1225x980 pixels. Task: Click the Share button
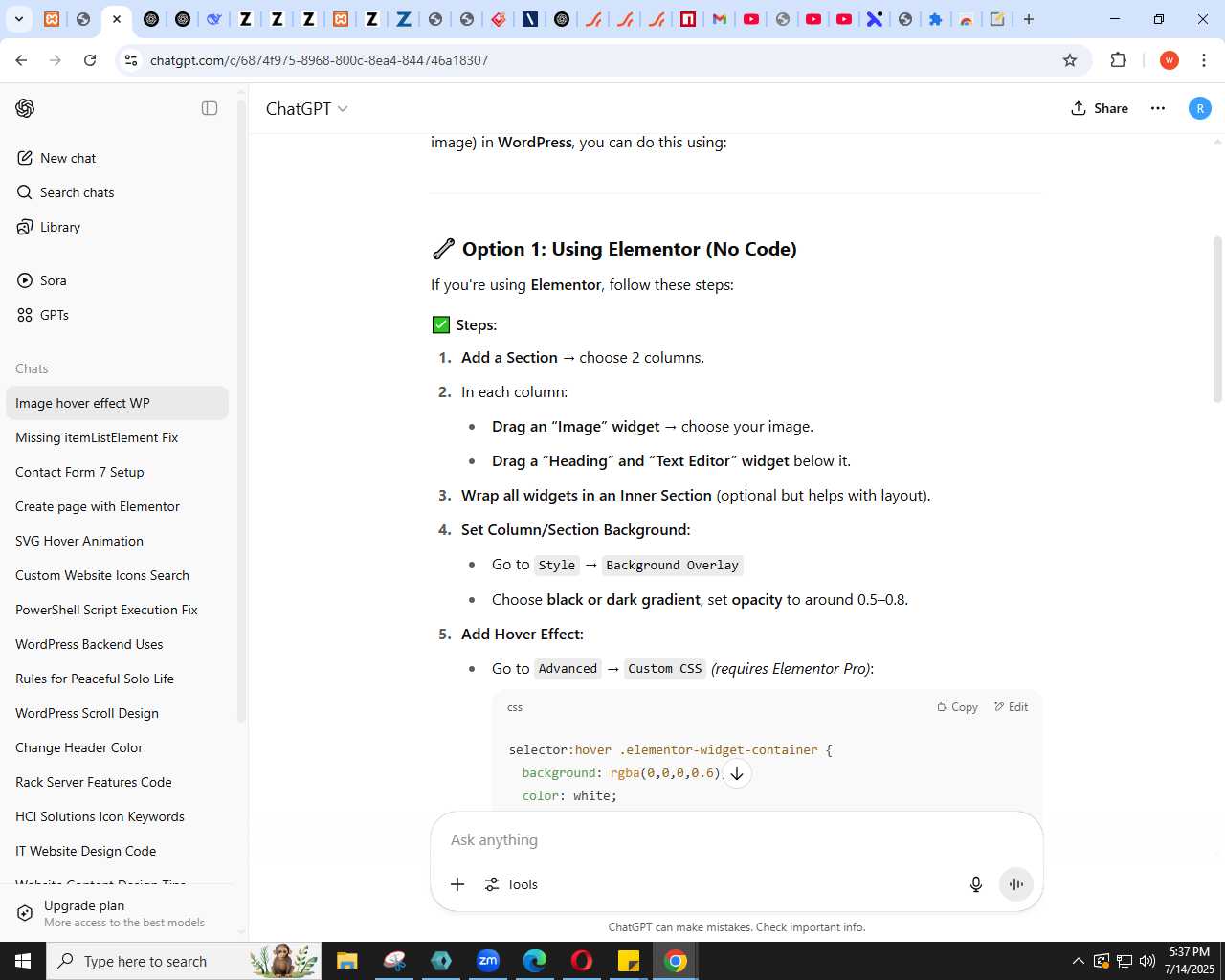1100,108
